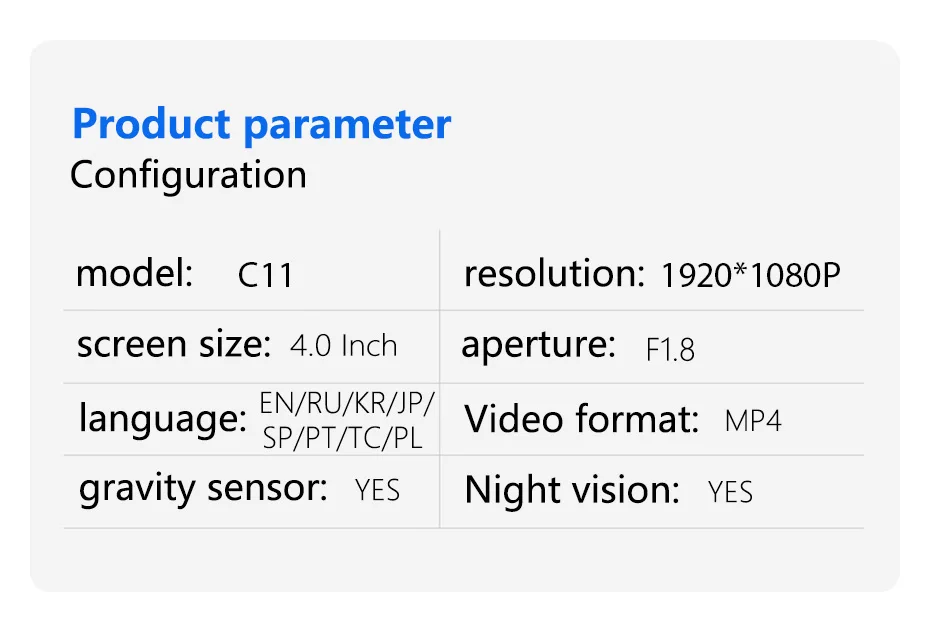Click the screen size: label

click(x=173, y=345)
